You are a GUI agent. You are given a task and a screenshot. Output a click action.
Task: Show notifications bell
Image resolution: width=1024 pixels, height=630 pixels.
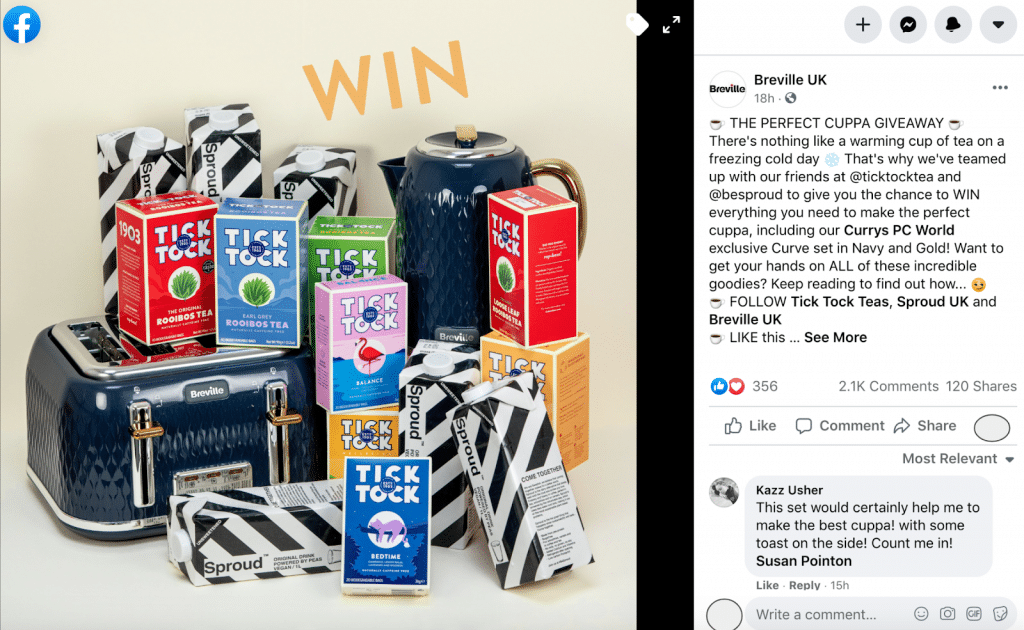click(x=953, y=25)
